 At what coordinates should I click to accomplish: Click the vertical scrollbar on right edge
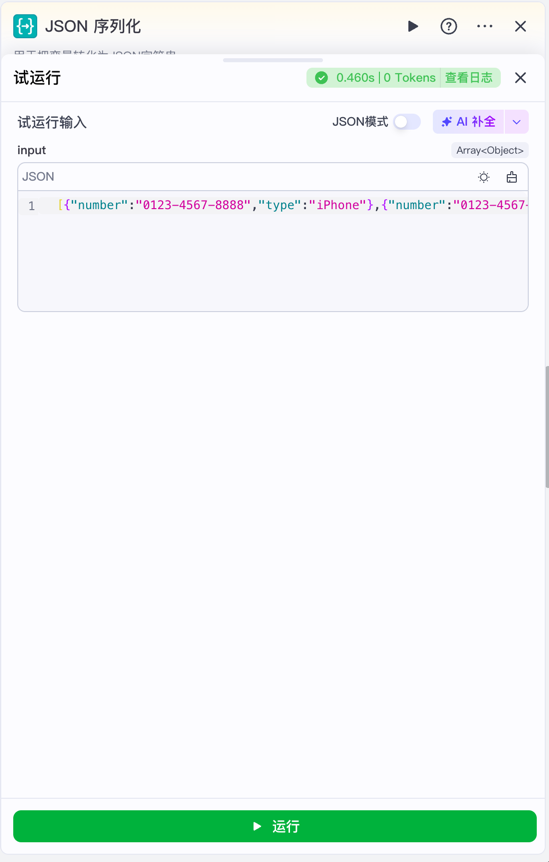click(546, 426)
